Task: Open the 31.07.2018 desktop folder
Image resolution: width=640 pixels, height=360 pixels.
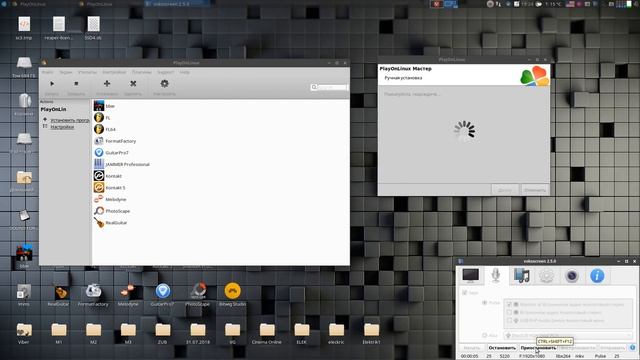Action: click(198, 333)
